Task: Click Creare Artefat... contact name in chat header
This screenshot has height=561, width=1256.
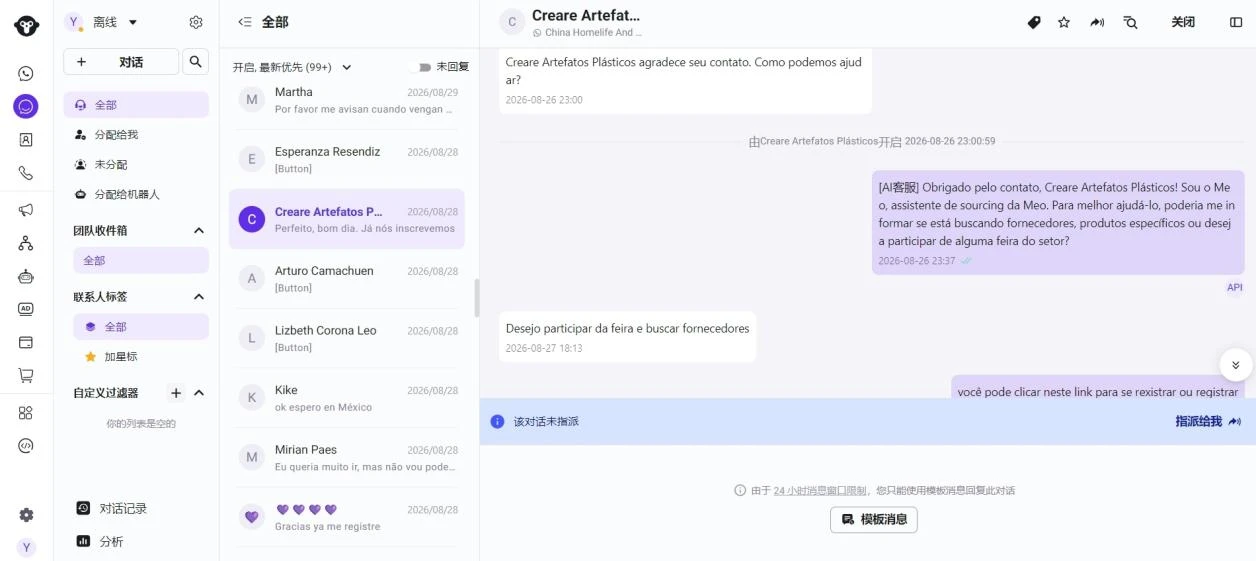Action: (x=586, y=15)
